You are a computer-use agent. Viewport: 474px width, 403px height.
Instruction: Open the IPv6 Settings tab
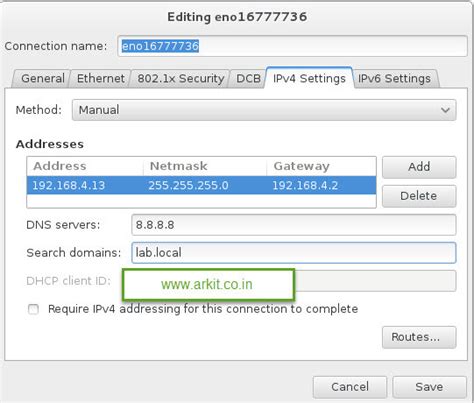(x=395, y=79)
